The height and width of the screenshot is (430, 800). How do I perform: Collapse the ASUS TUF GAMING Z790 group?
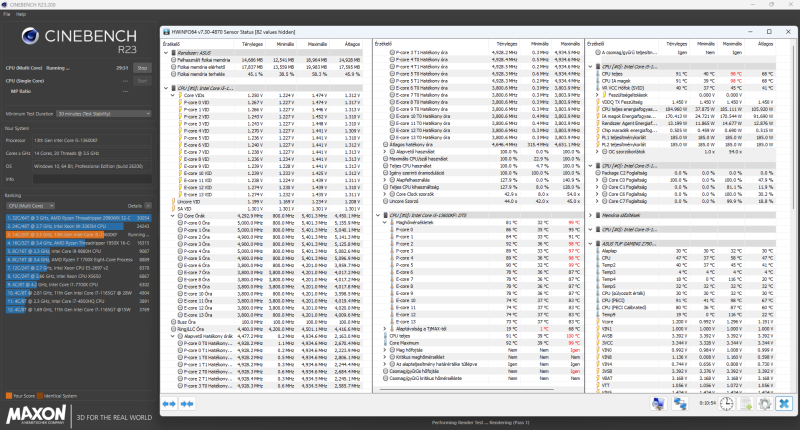pyautogui.click(x=590, y=244)
